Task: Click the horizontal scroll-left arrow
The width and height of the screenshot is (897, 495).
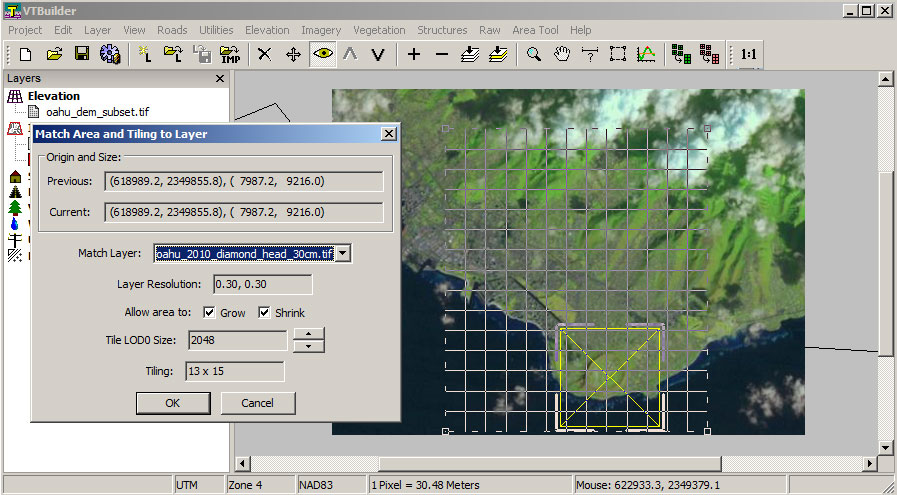Action: pyautogui.click(x=243, y=463)
